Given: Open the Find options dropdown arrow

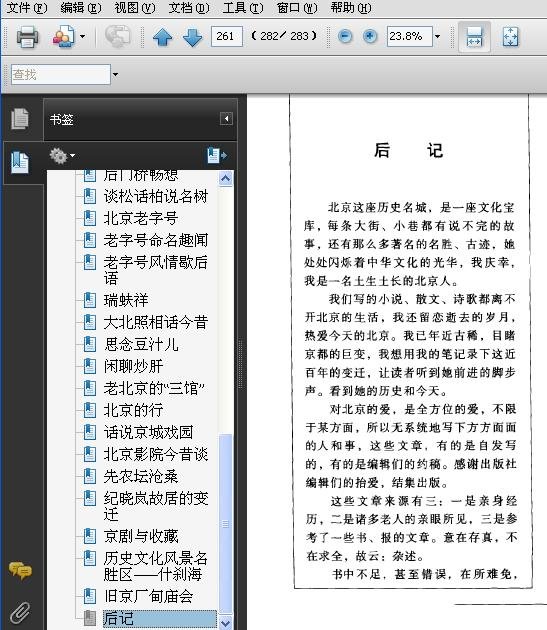Looking at the screenshot, I should coord(115,74).
